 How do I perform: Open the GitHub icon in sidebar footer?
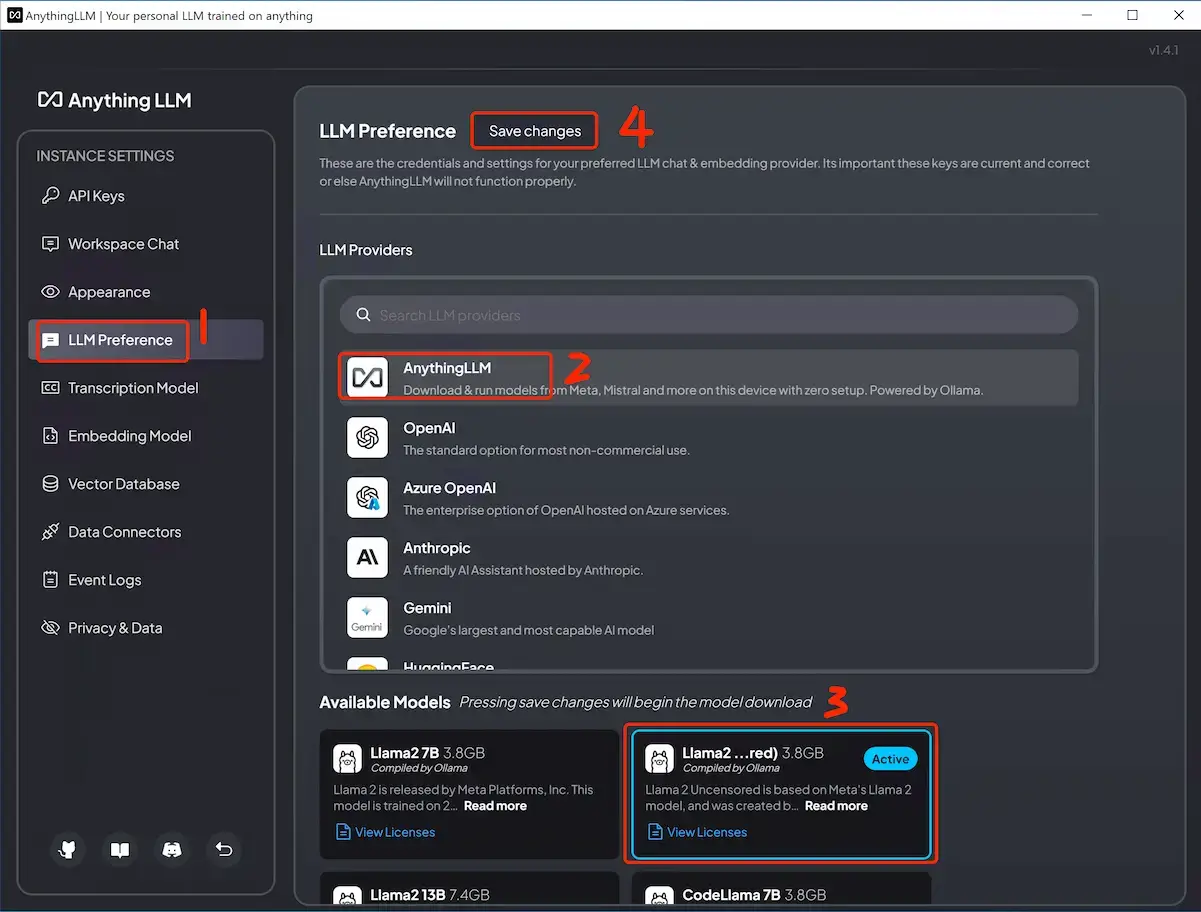[x=68, y=849]
